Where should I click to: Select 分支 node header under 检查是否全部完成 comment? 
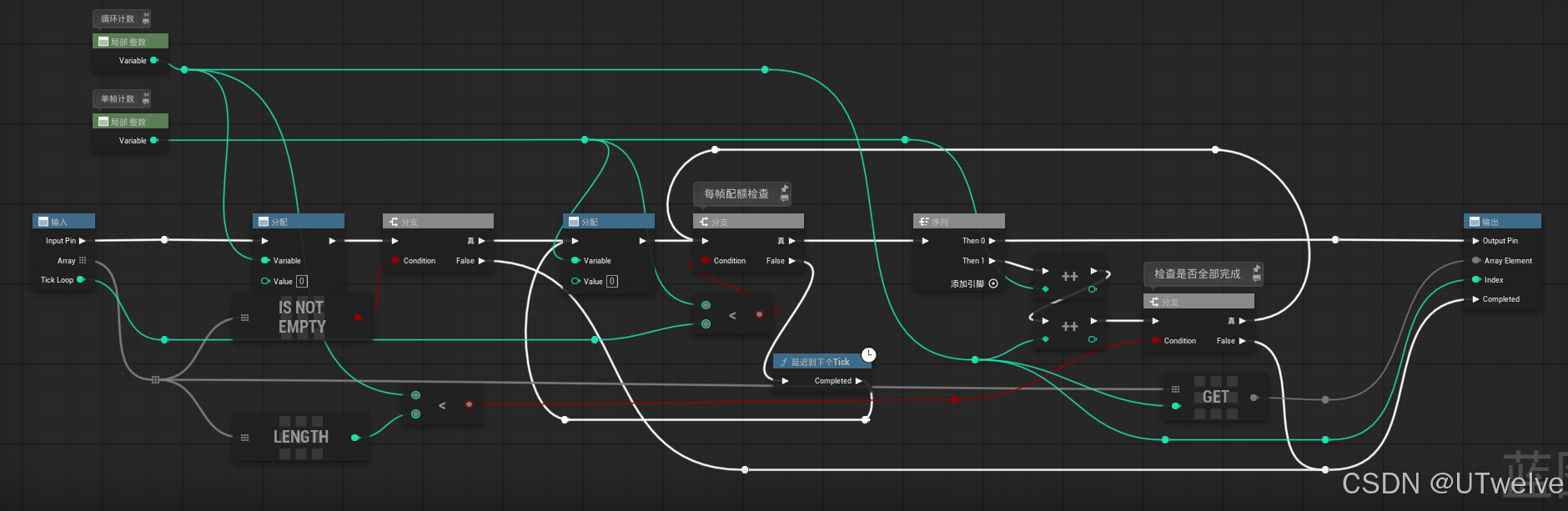click(1199, 301)
